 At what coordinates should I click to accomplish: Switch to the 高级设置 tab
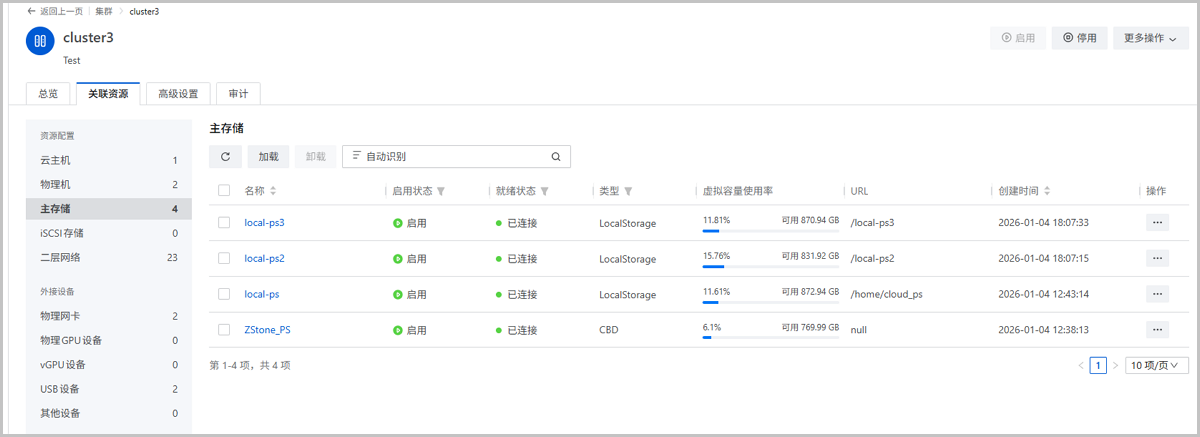click(x=178, y=94)
